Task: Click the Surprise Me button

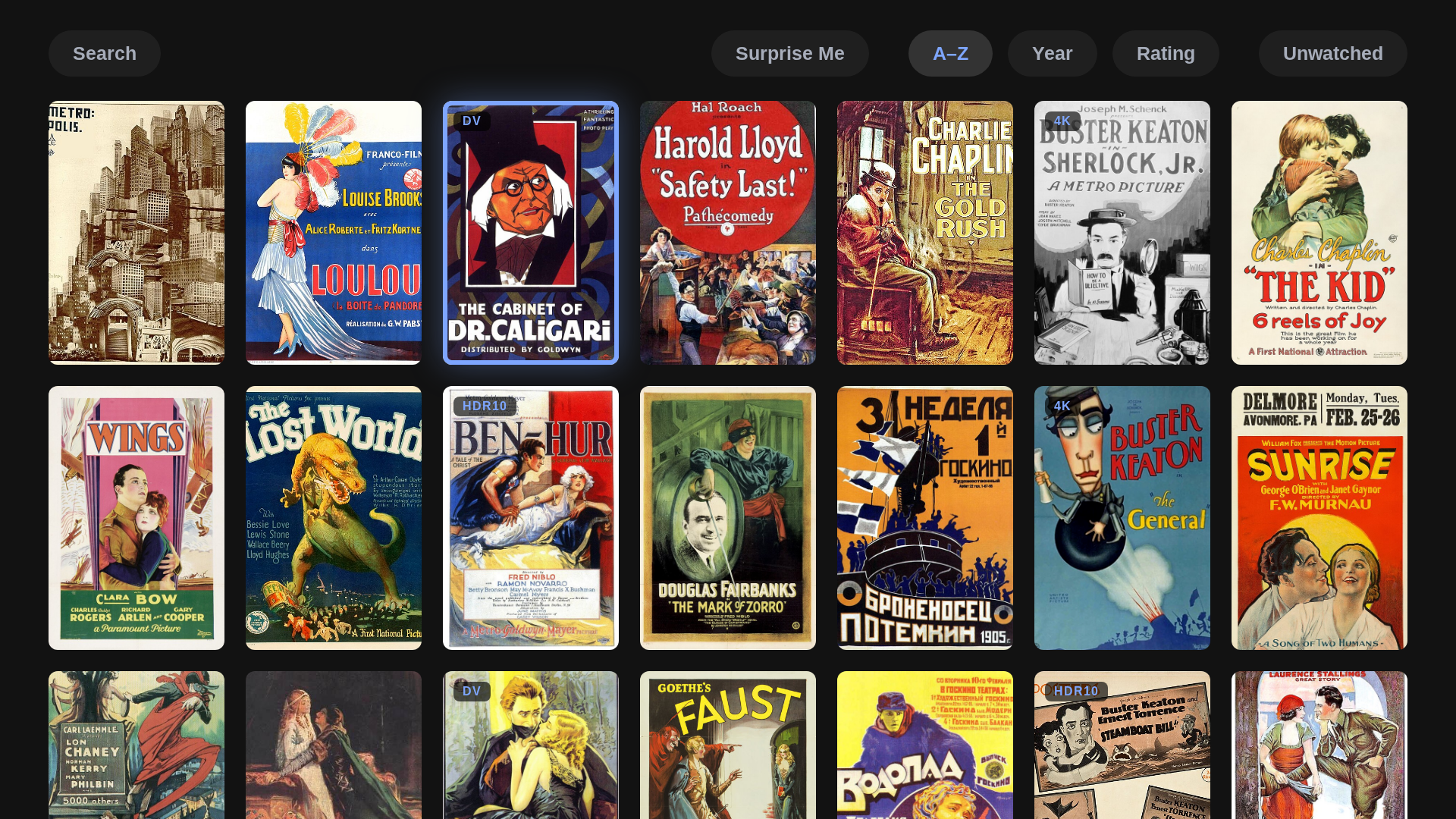Action: [789, 53]
